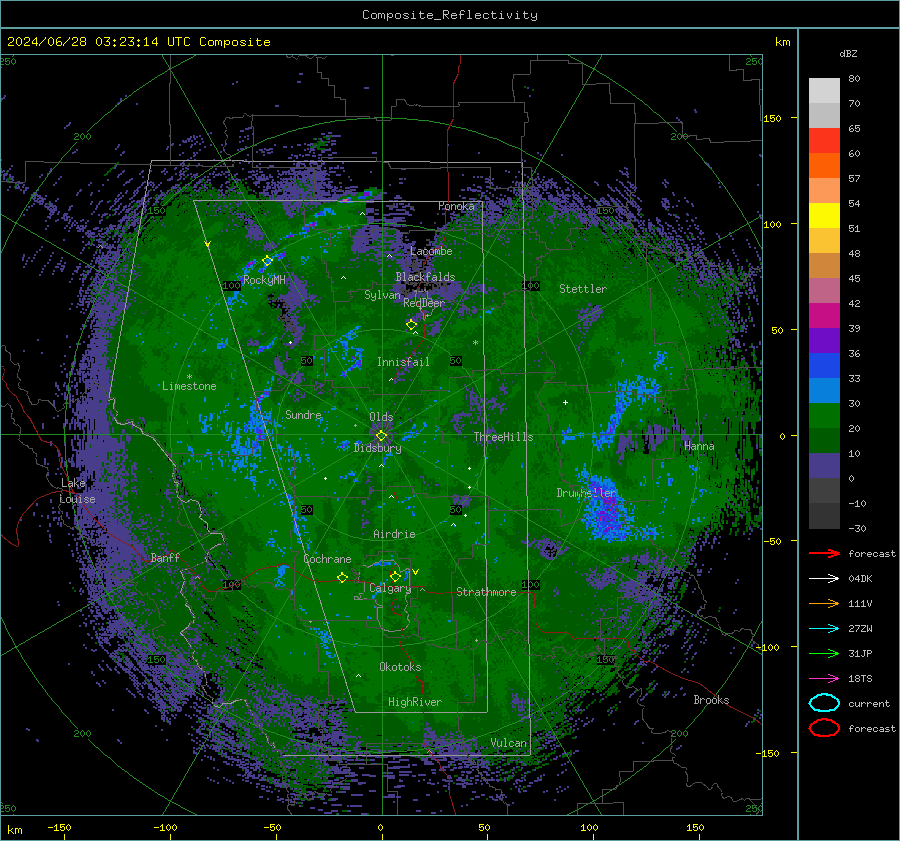Click the red swatch in dBZ scale
Viewport: 900px width, 841px height.
pos(824,141)
